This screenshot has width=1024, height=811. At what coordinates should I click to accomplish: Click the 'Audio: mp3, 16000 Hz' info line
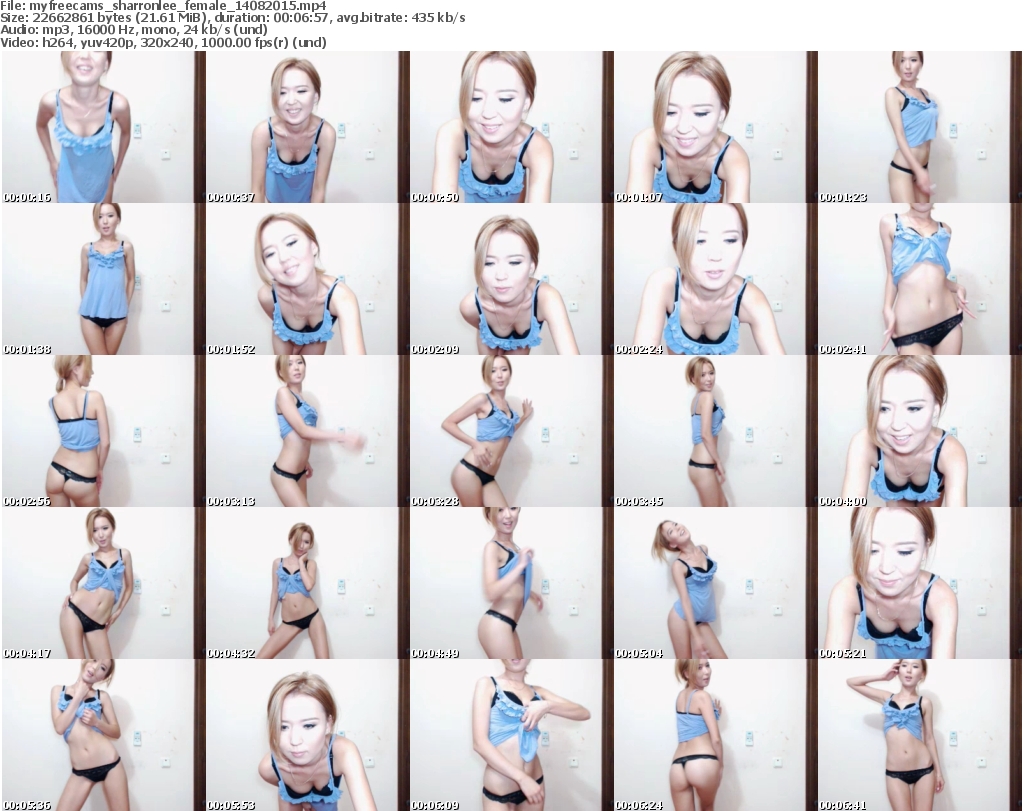tap(134, 30)
